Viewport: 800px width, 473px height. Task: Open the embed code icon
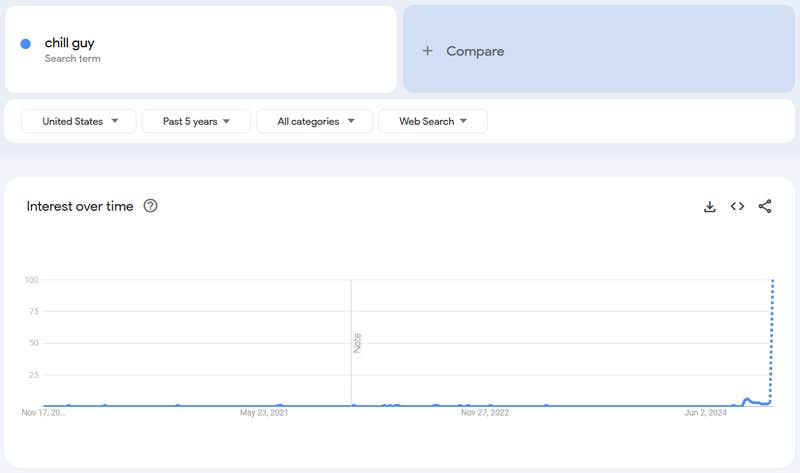pos(737,206)
